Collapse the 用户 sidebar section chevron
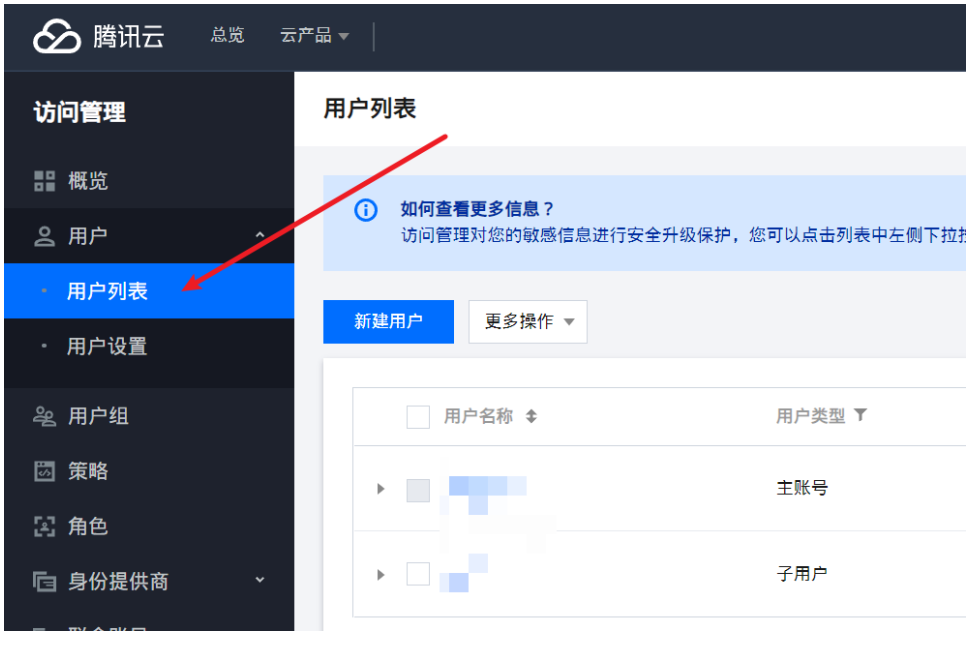976x659 pixels. tap(260, 235)
